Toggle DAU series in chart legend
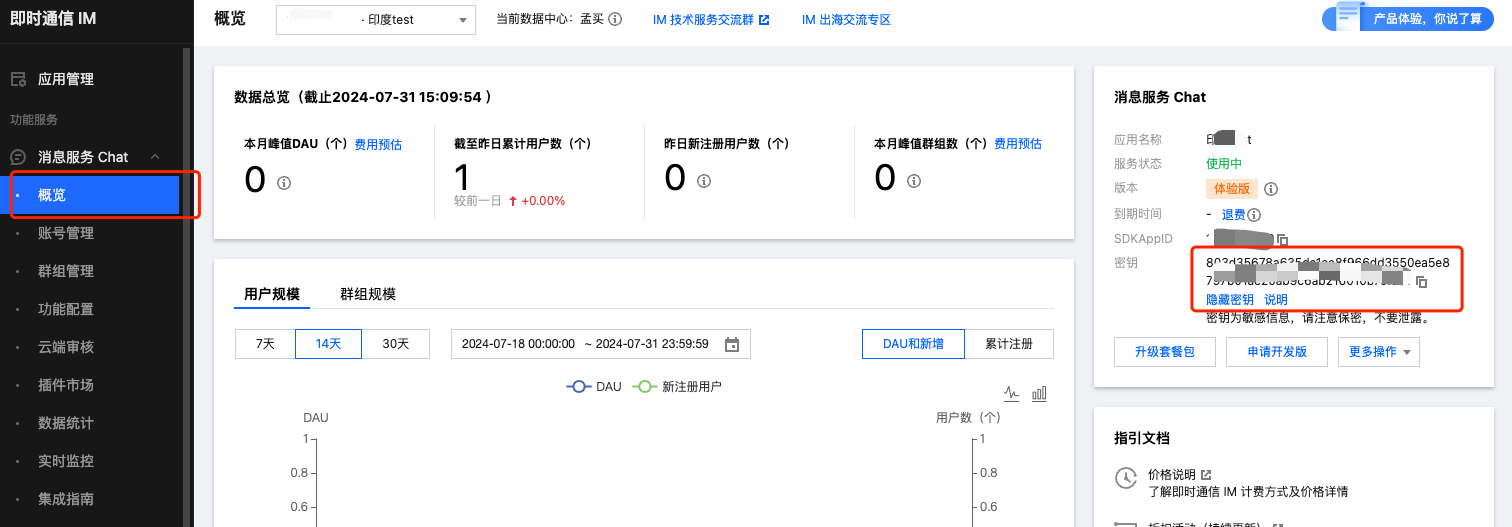Viewport: 1512px width, 527px height. [595, 386]
